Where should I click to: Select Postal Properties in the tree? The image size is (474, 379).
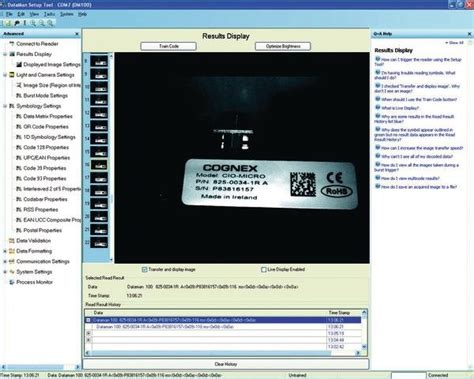point(42,230)
